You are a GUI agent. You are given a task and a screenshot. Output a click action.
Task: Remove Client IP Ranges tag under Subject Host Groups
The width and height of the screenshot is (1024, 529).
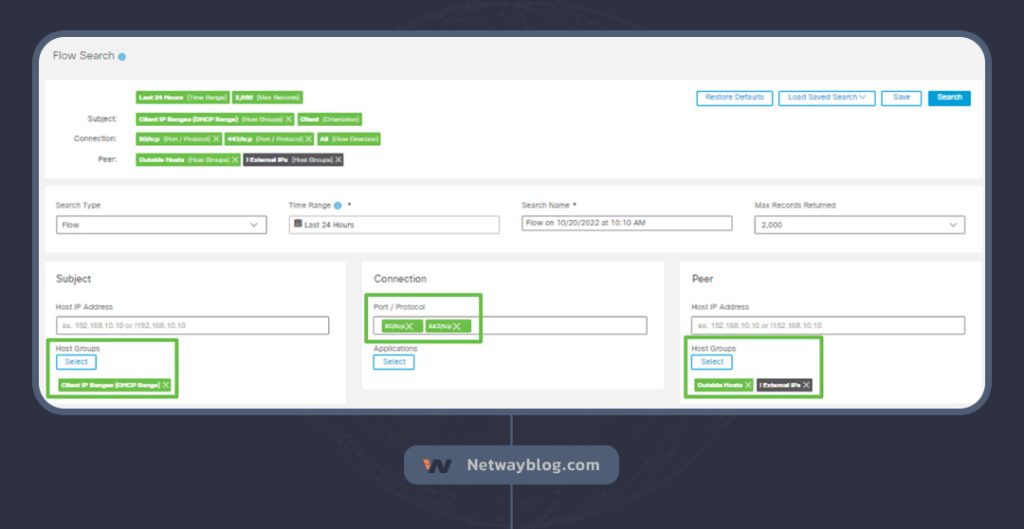click(x=166, y=385)
